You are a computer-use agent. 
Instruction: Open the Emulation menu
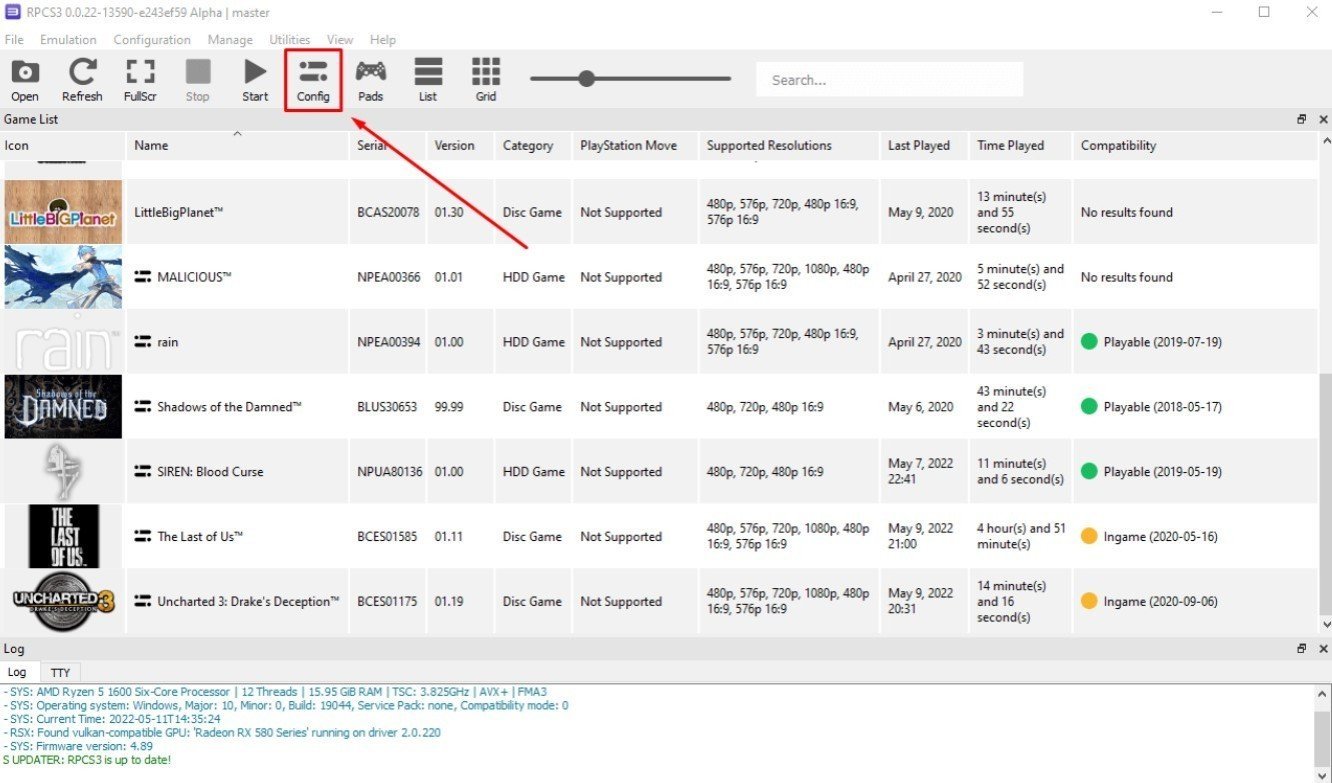point(68,40)
